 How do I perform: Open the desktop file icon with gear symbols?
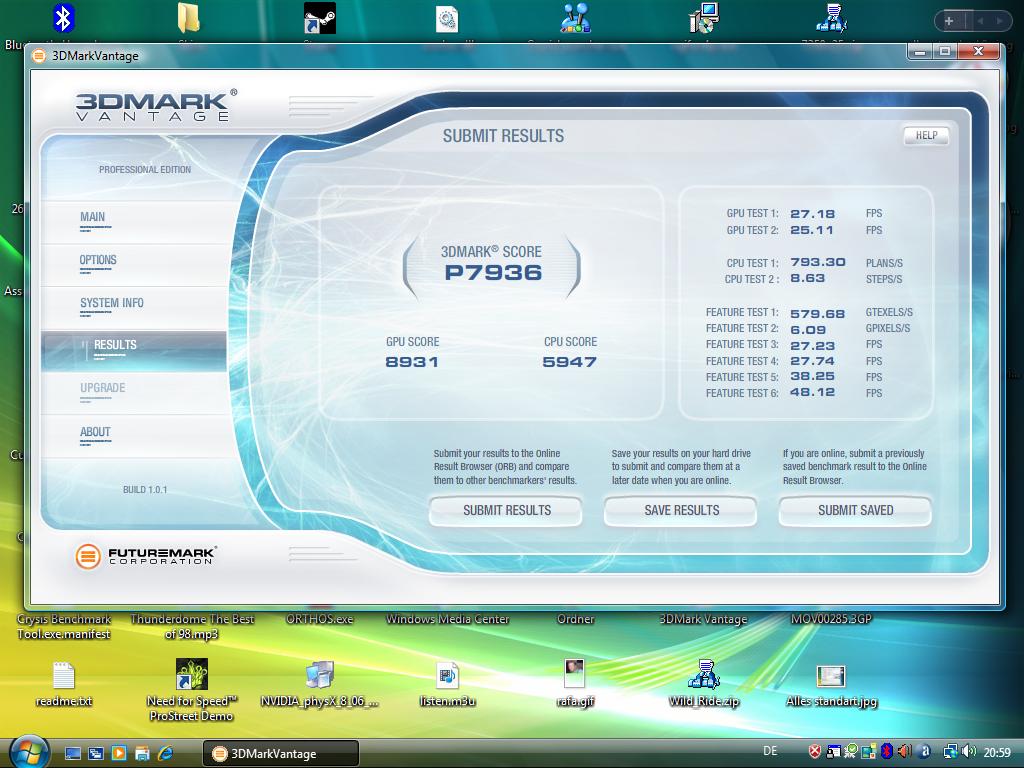pos(447,19)
